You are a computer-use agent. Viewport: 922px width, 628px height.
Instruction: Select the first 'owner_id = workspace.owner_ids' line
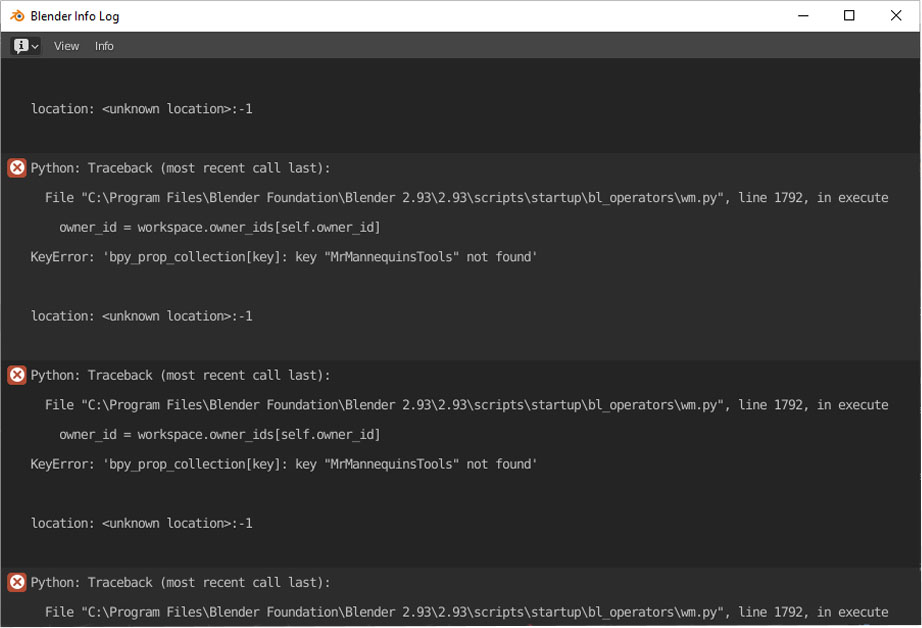[220, 228]
